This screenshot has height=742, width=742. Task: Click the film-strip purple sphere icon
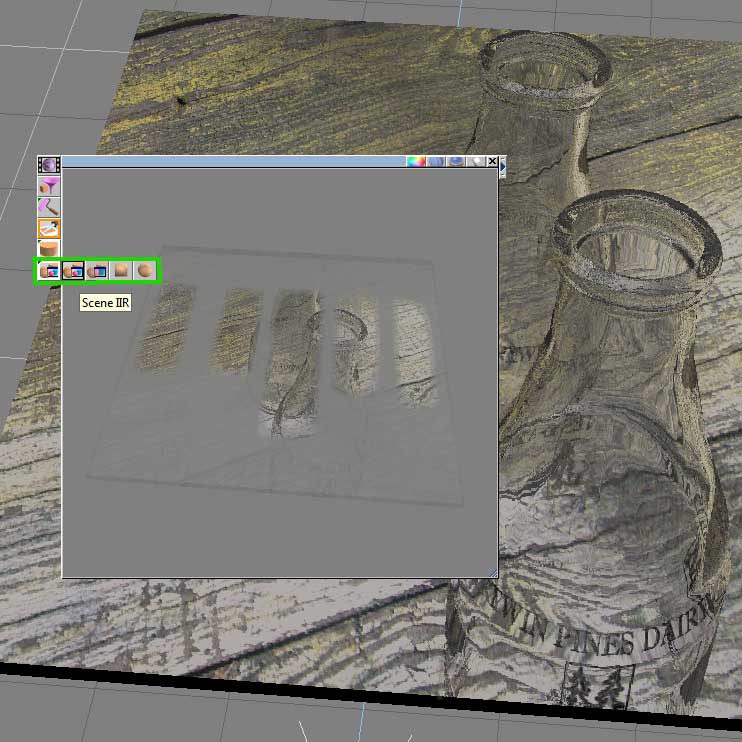point(49,165)
